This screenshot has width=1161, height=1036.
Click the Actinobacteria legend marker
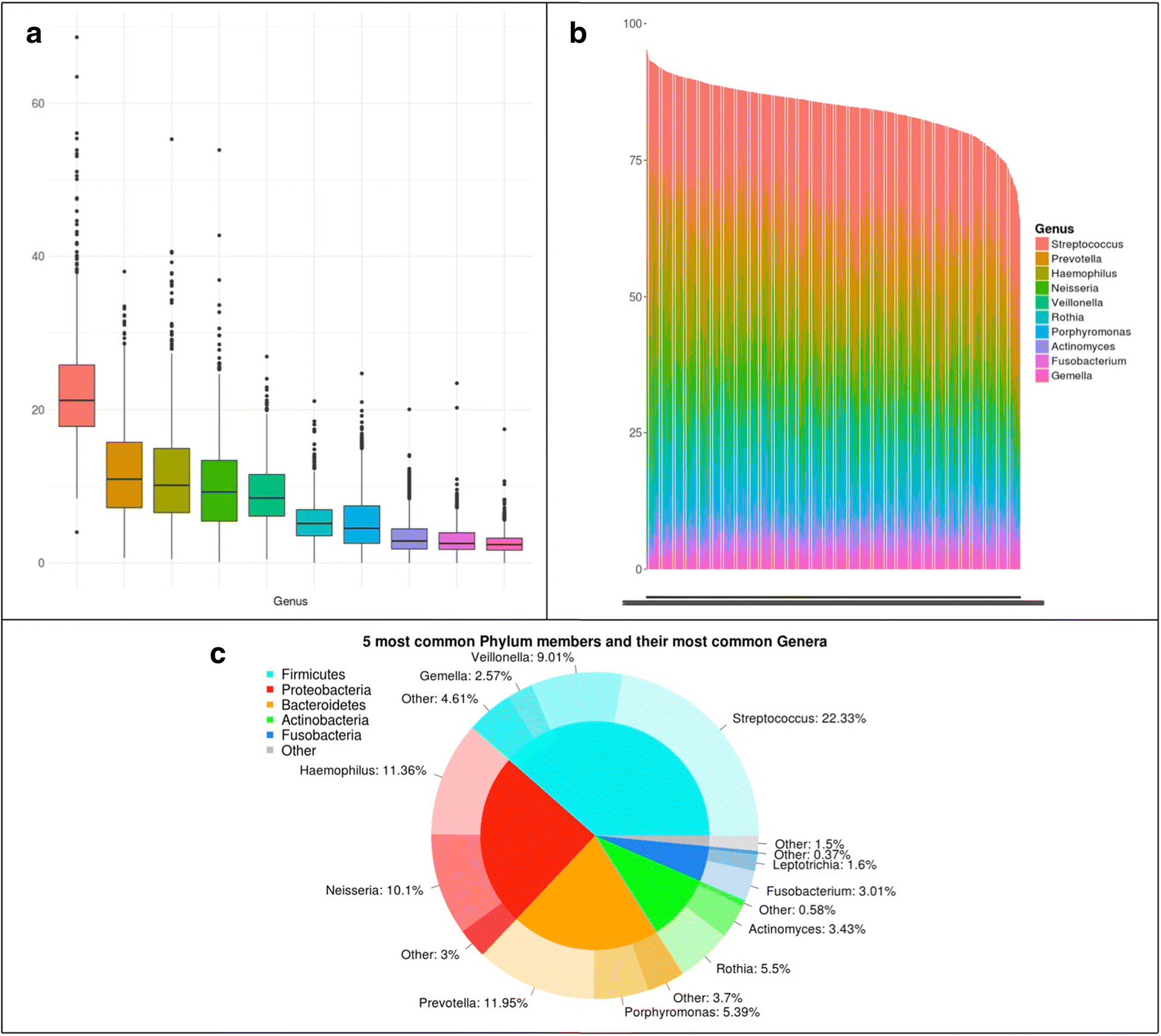[270, 720]
